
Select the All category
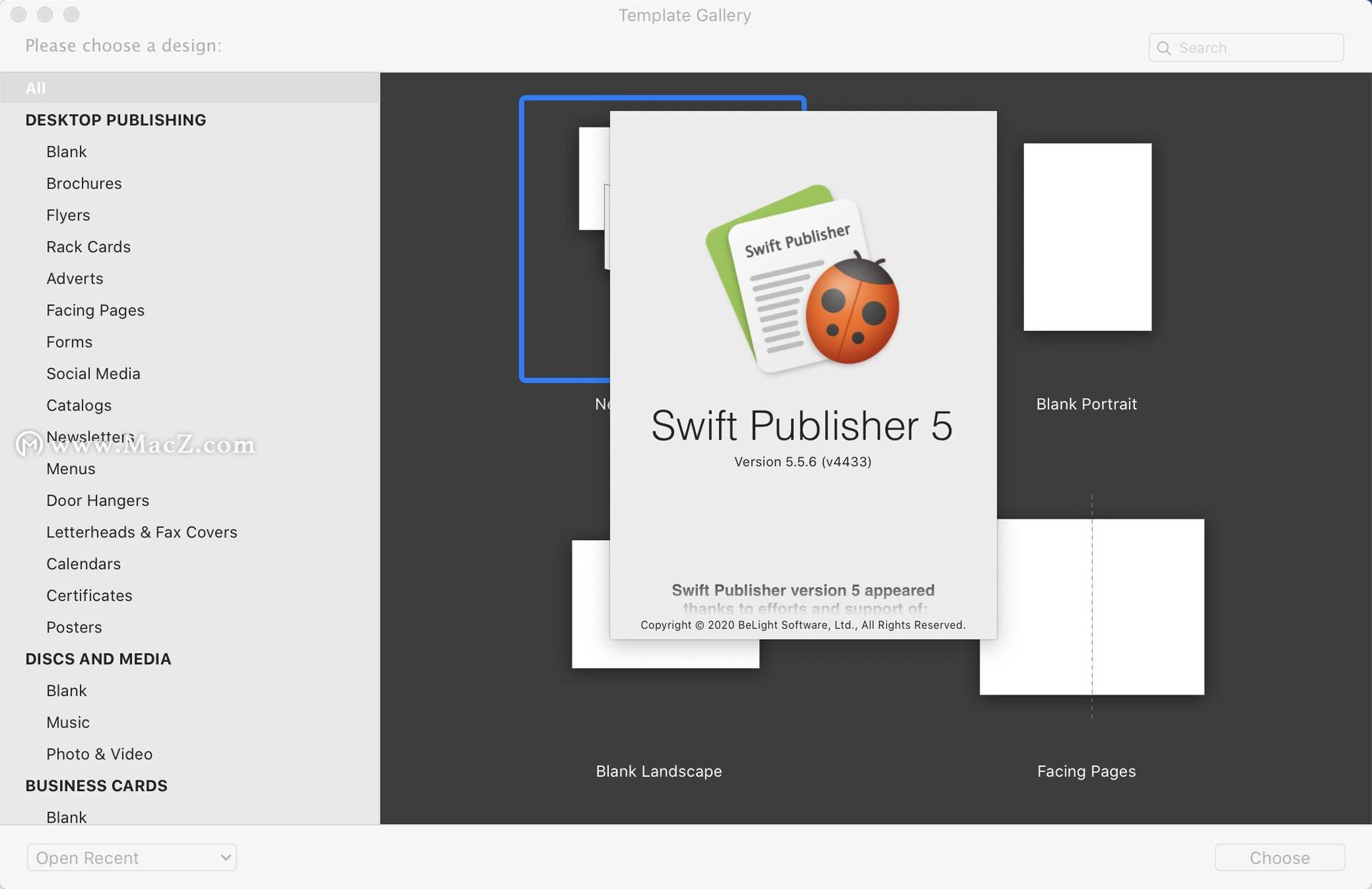(x=36, y=88)
